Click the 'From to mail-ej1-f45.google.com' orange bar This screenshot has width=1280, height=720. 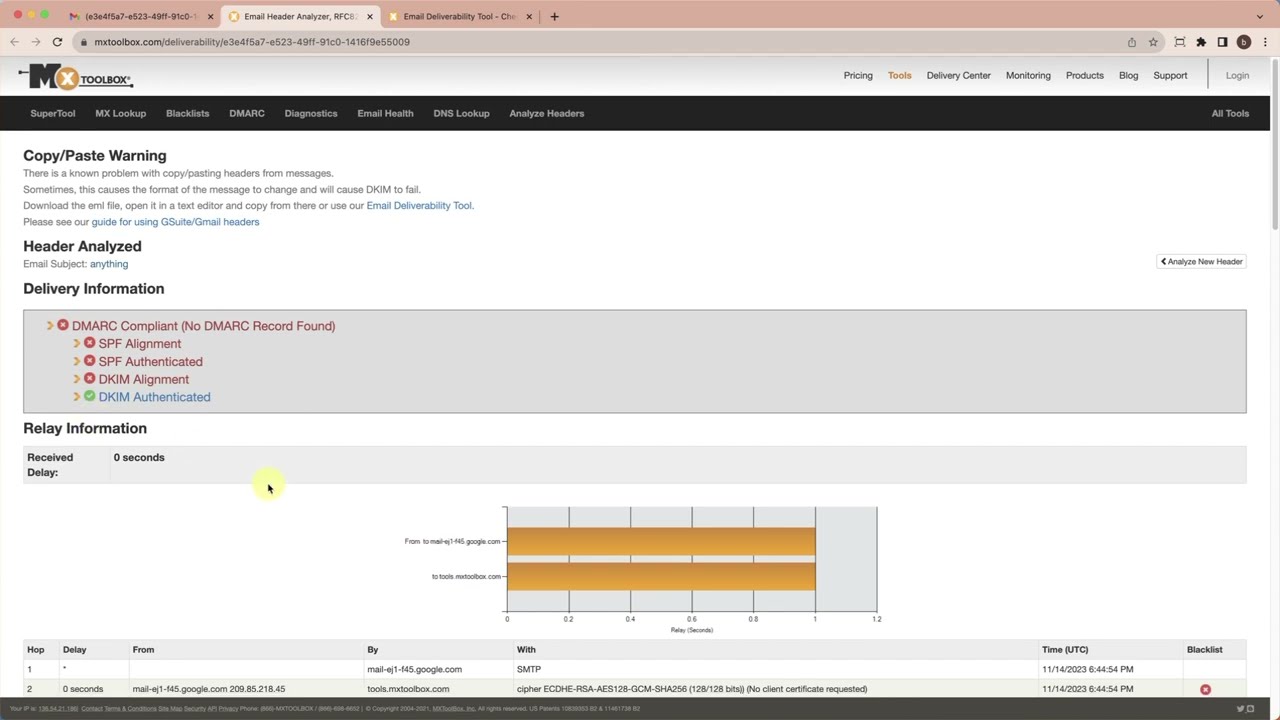coord(661,541)
